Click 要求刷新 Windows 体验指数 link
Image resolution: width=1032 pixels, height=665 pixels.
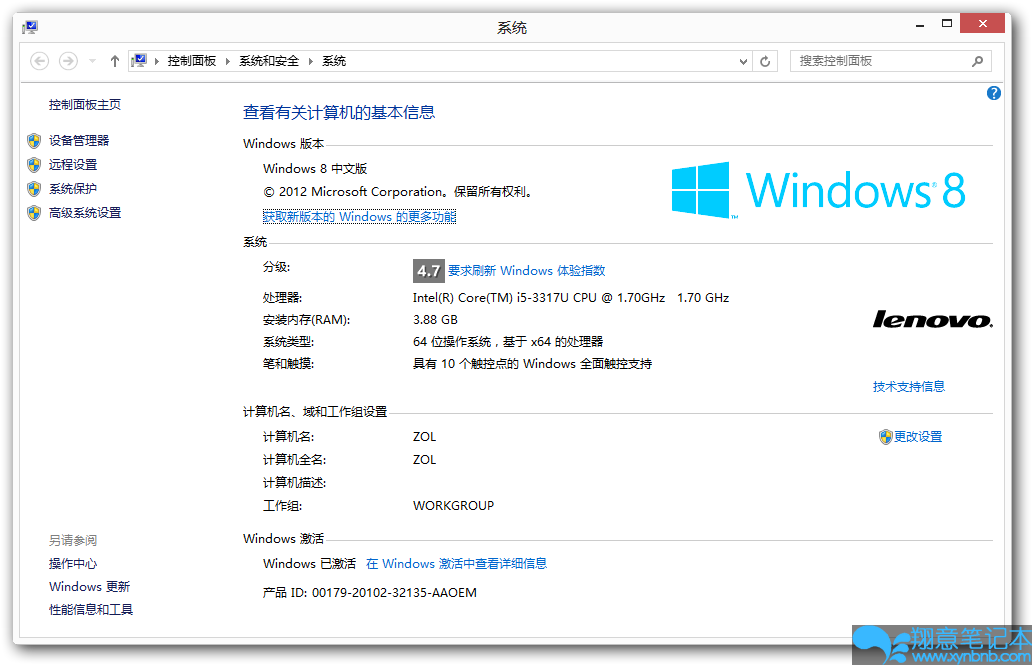(x=527, y=271)
